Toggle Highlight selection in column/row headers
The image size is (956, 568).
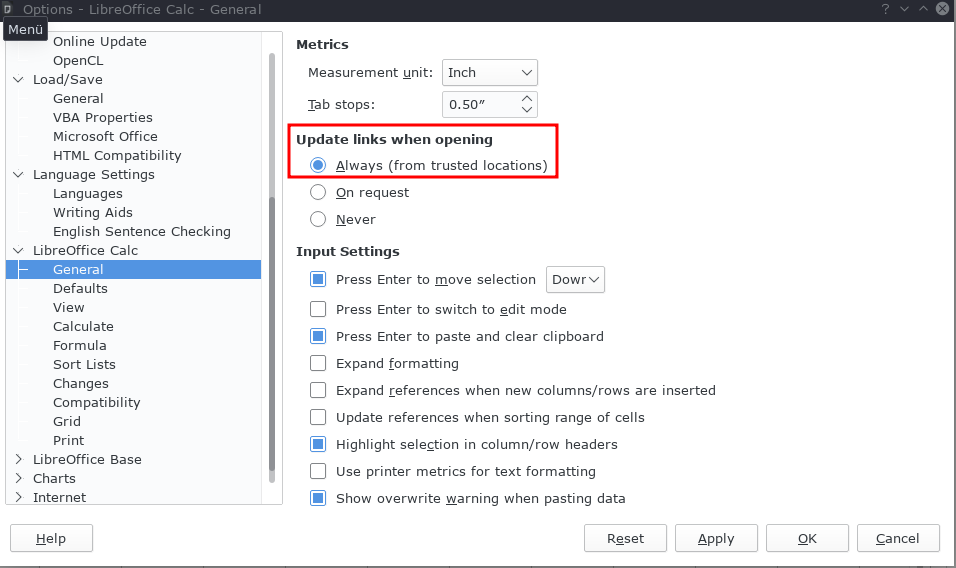click(318, 444)
